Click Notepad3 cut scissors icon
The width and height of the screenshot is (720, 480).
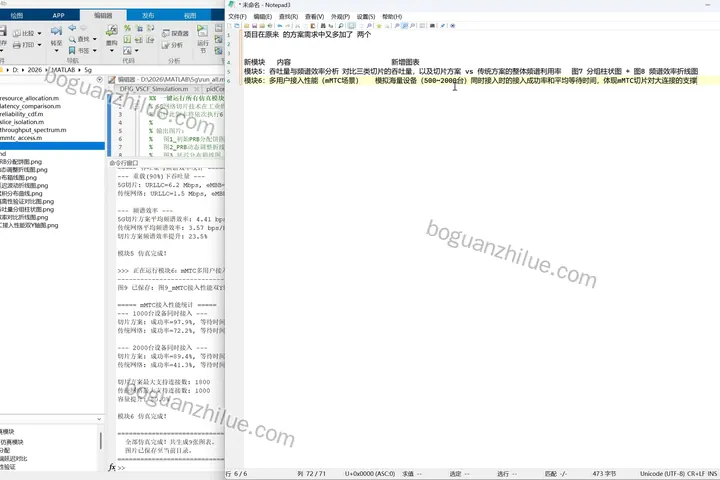tap(298, 26)
